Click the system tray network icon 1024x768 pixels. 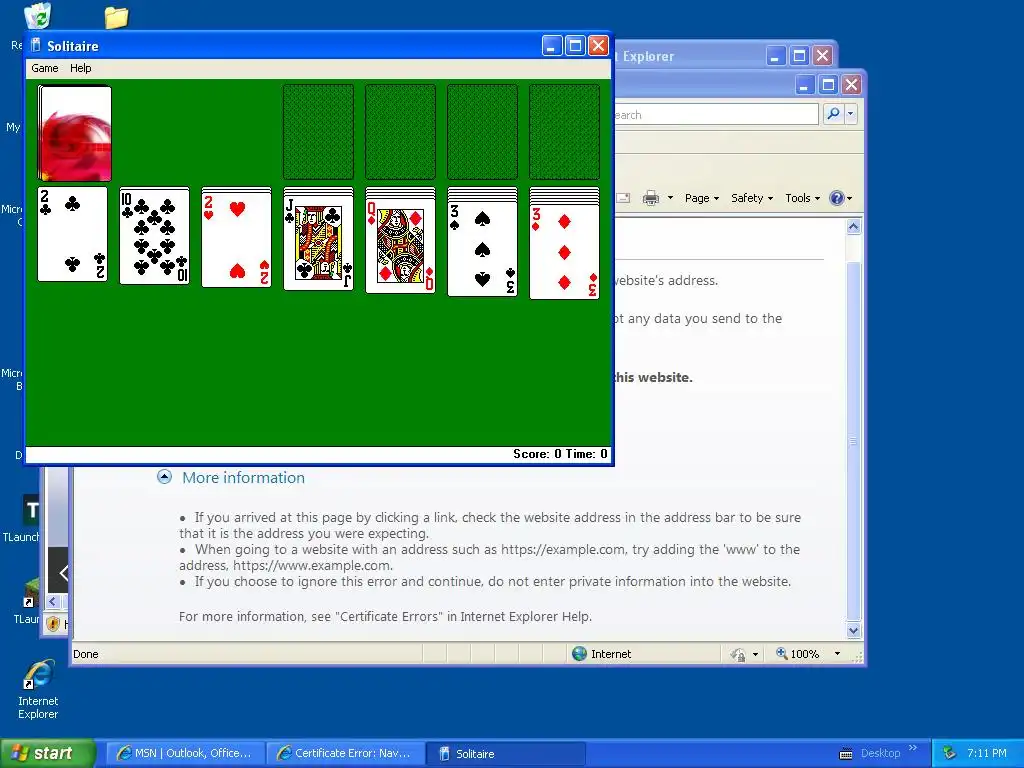(x=950, y=753)
